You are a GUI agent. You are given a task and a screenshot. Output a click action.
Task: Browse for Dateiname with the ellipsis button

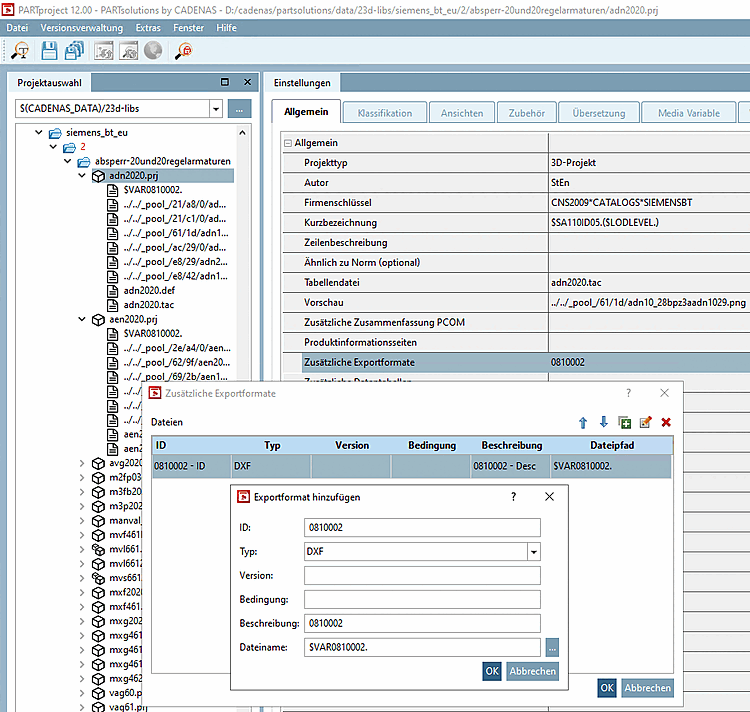552,647
